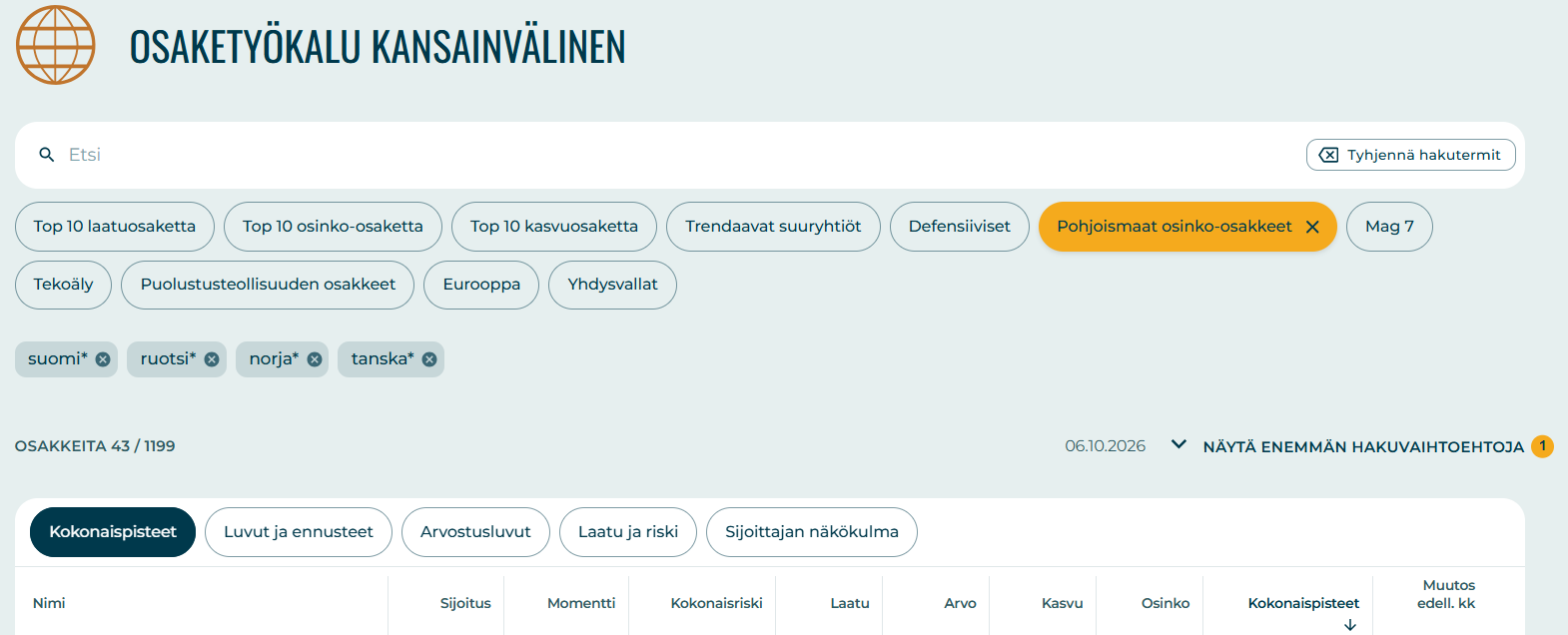Open the Kokonaispisteet tab
Image resolution: width=1568 pixels, height=635 pixels.
click(113, 532)
